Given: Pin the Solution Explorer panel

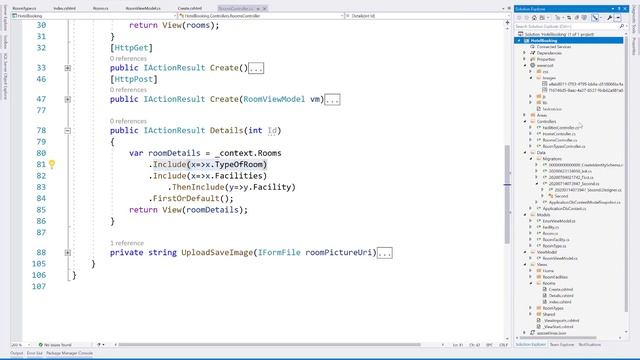Looking at the screenshot, I should pos(619,9).
